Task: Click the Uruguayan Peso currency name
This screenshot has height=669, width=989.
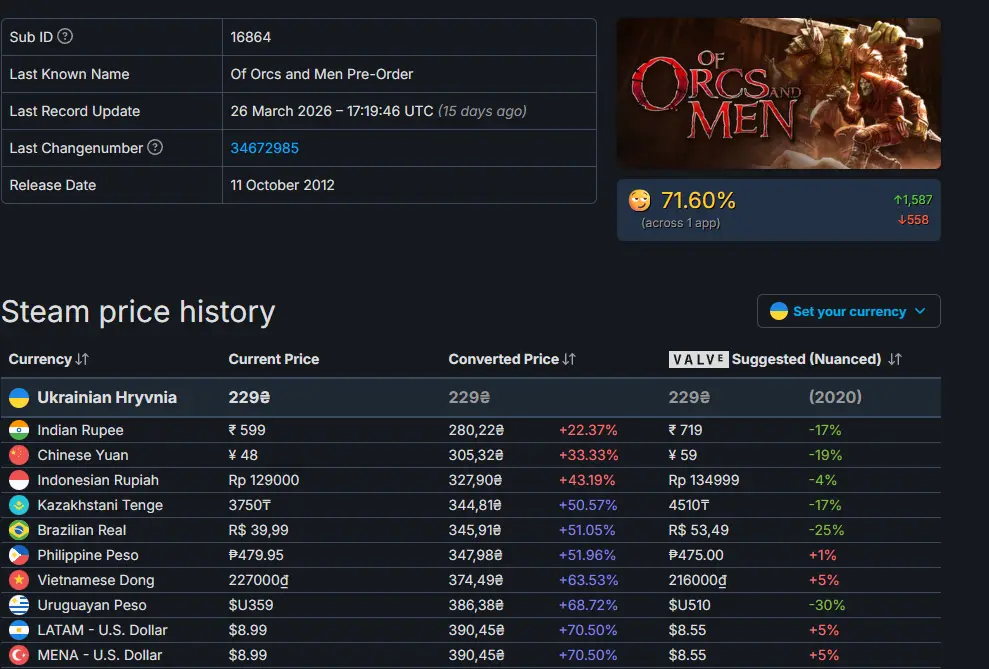Action: point(91,605)
